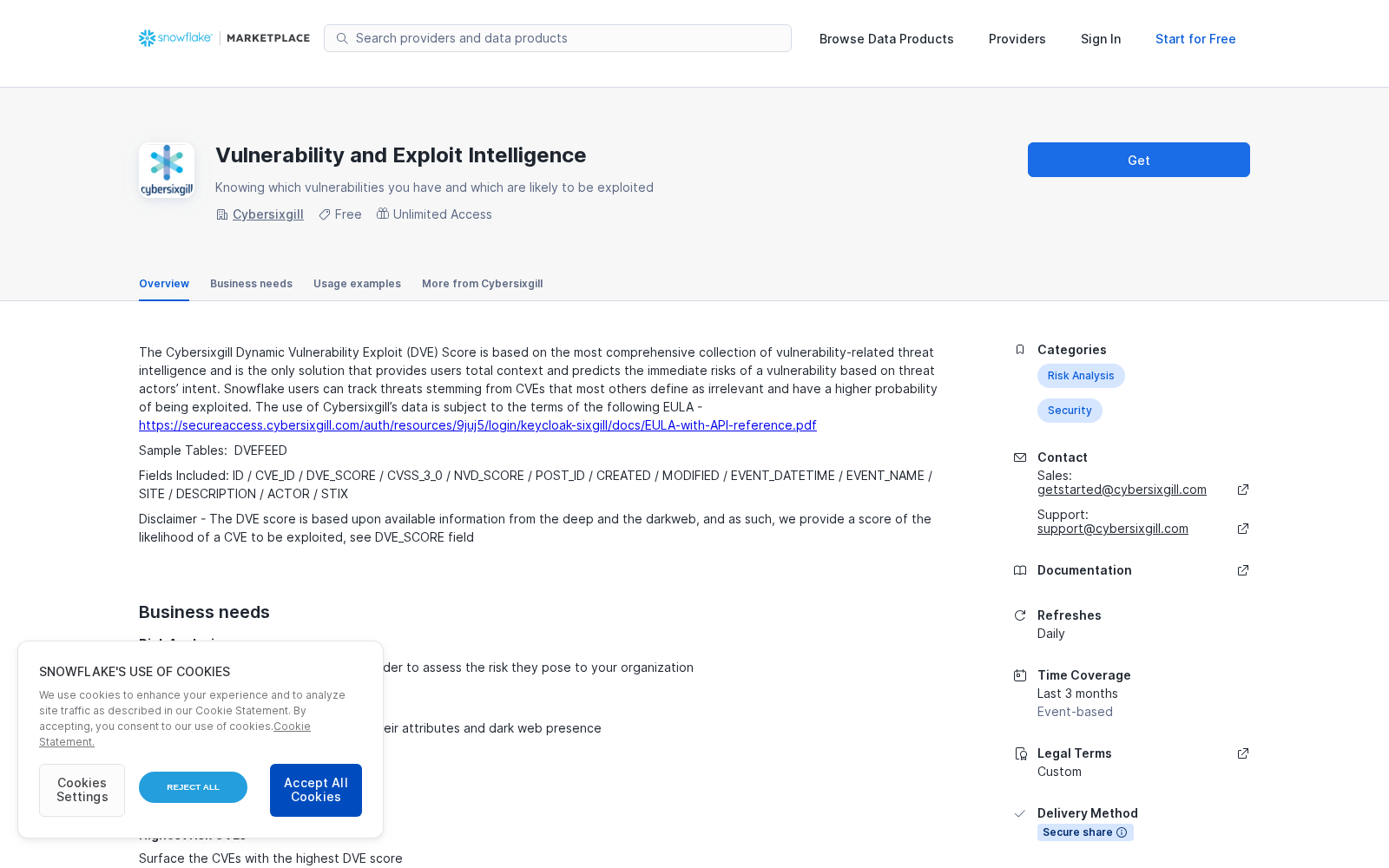This screenshot has width=1389, height=868.
Task: Click the Delivery Method checkmark icon
Action: (x=1020, y=813)
